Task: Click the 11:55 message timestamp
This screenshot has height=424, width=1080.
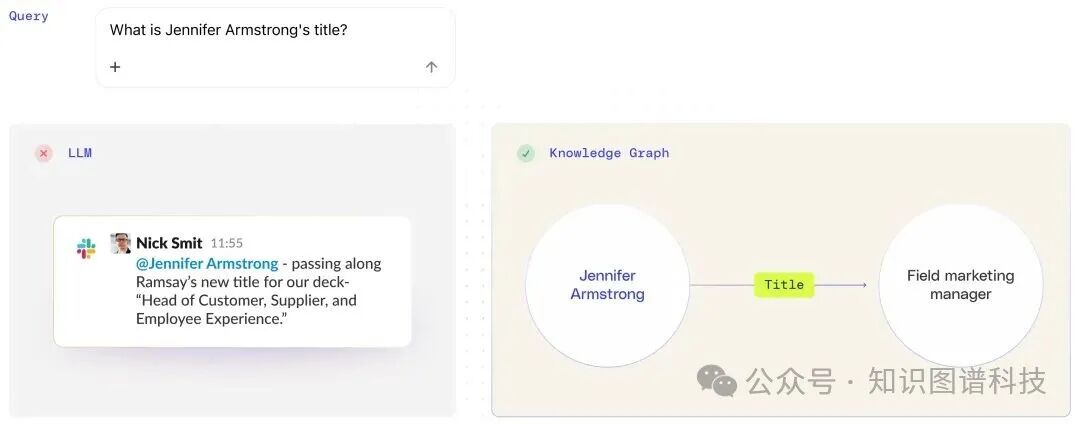Action: (227, 244)
